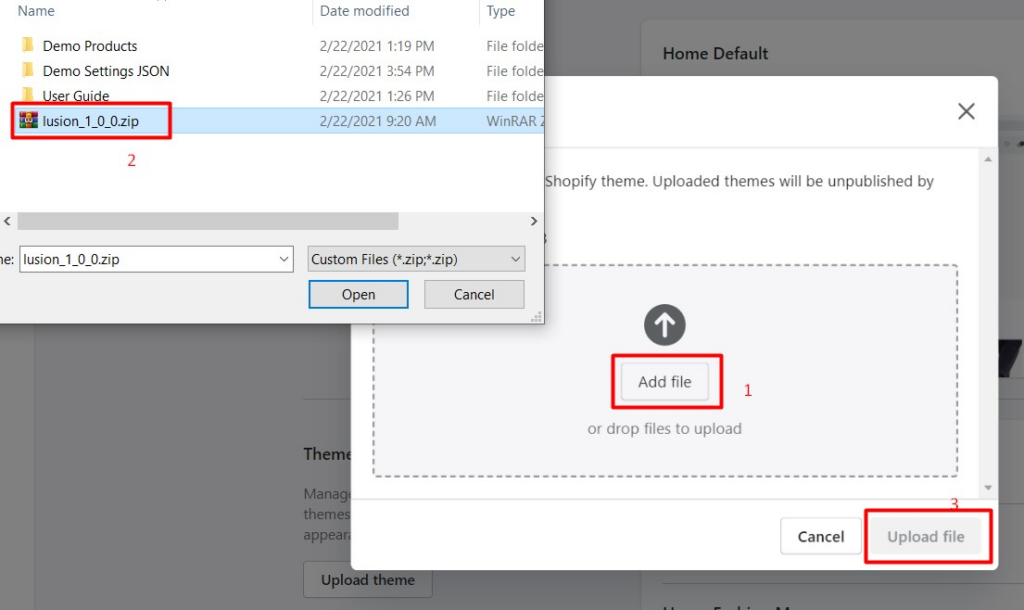1024x610 pixels.
Task: Click the date 2/22/2021 9:20 AM
Action: (x=377, y=121)
